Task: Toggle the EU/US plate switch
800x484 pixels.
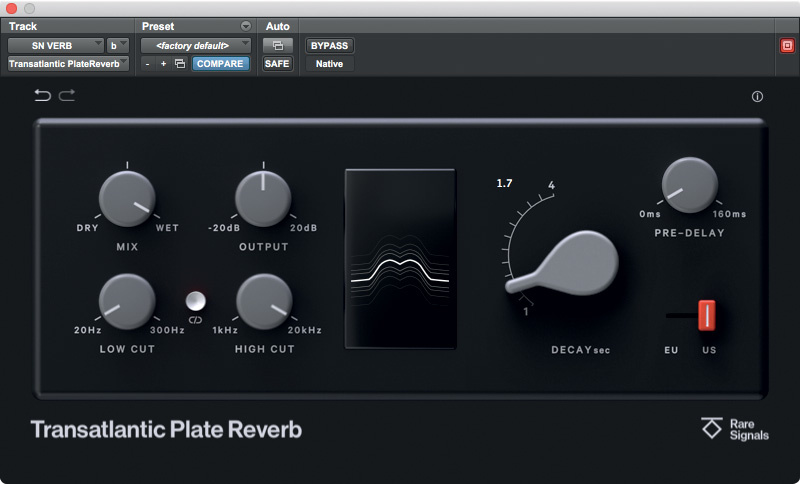Action: tap(707, 316)
